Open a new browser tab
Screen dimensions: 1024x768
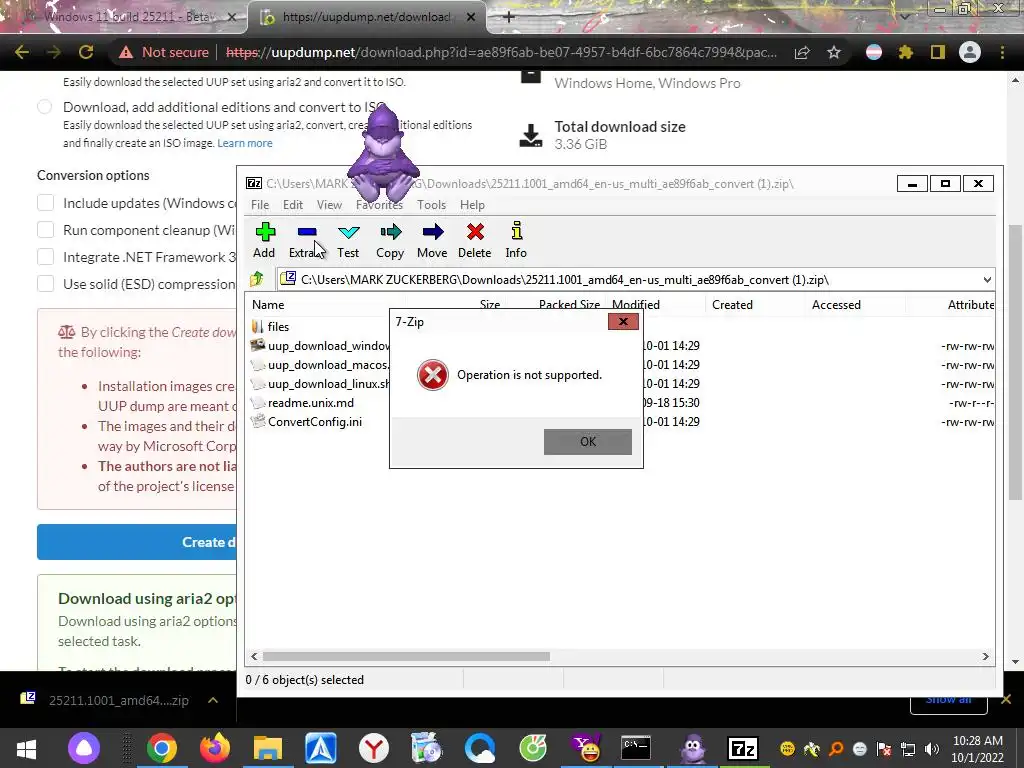[x=509, y=18]
